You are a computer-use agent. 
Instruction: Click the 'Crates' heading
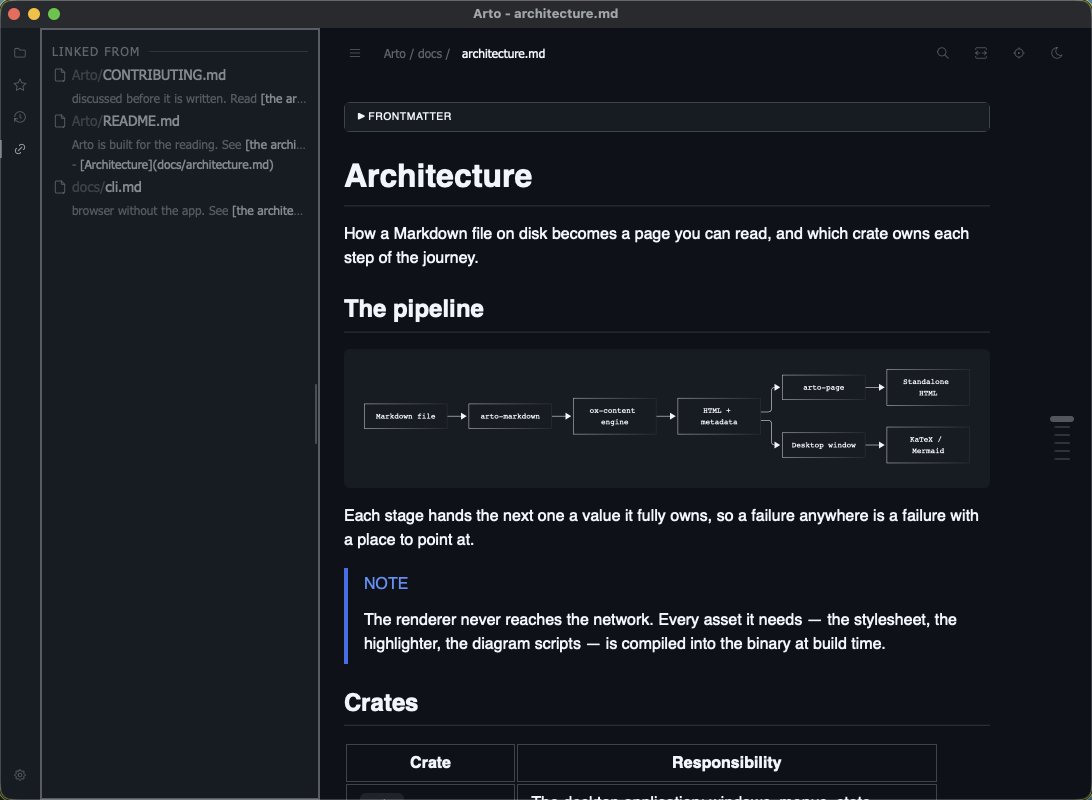(x=381, y=703)
